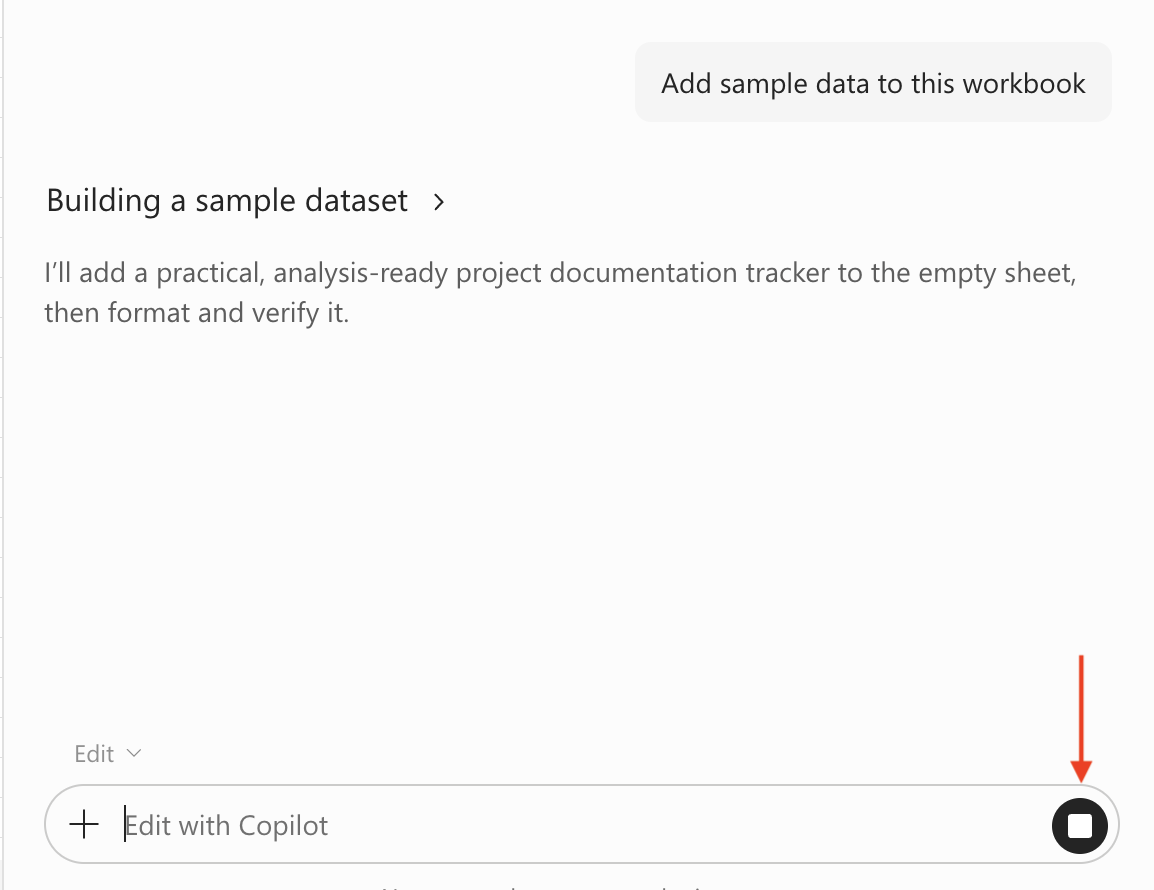Click the Copilot reply about documentation tracker
1154x890 pixels.
[x=560, y=292]
